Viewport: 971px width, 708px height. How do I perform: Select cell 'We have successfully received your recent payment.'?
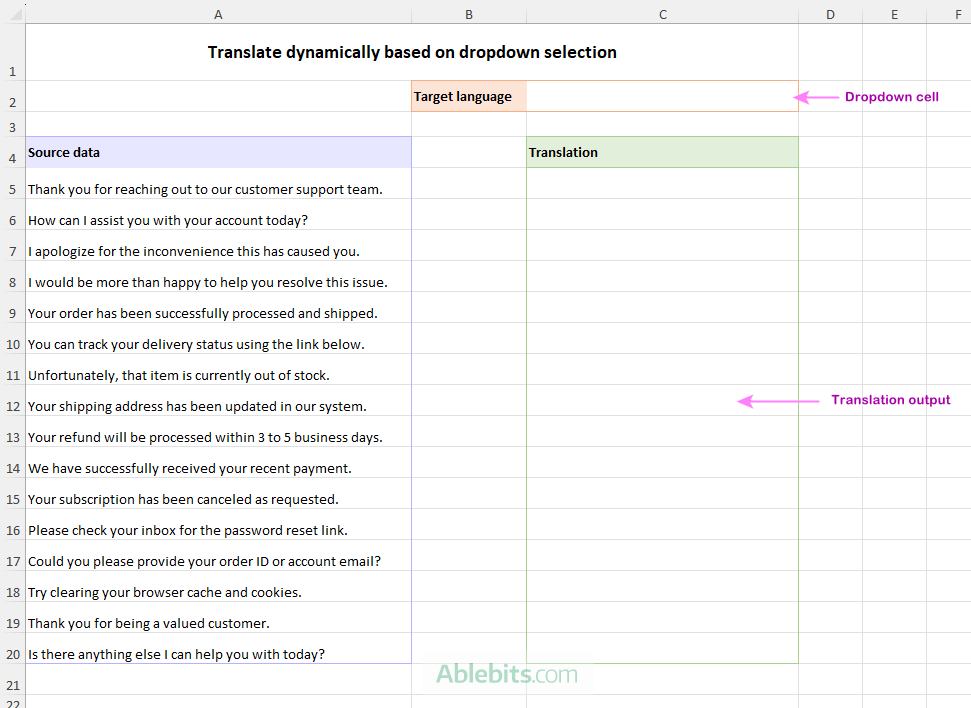[x=218, y=462]
